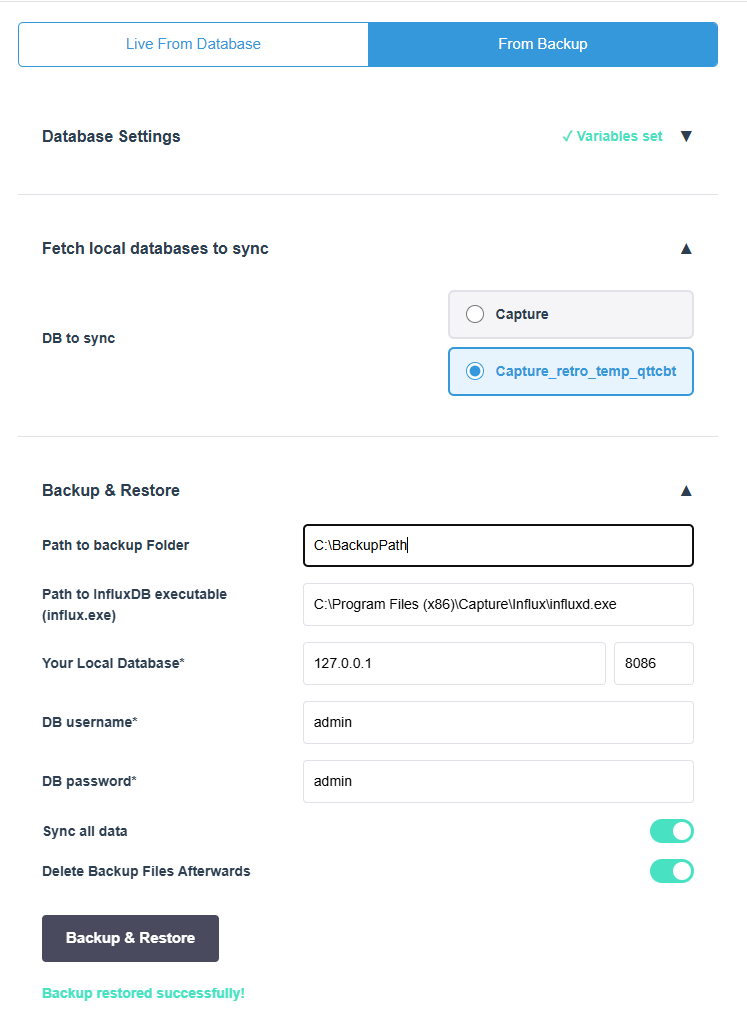Toggle the Sync all data switch

(x=671, y=831)
